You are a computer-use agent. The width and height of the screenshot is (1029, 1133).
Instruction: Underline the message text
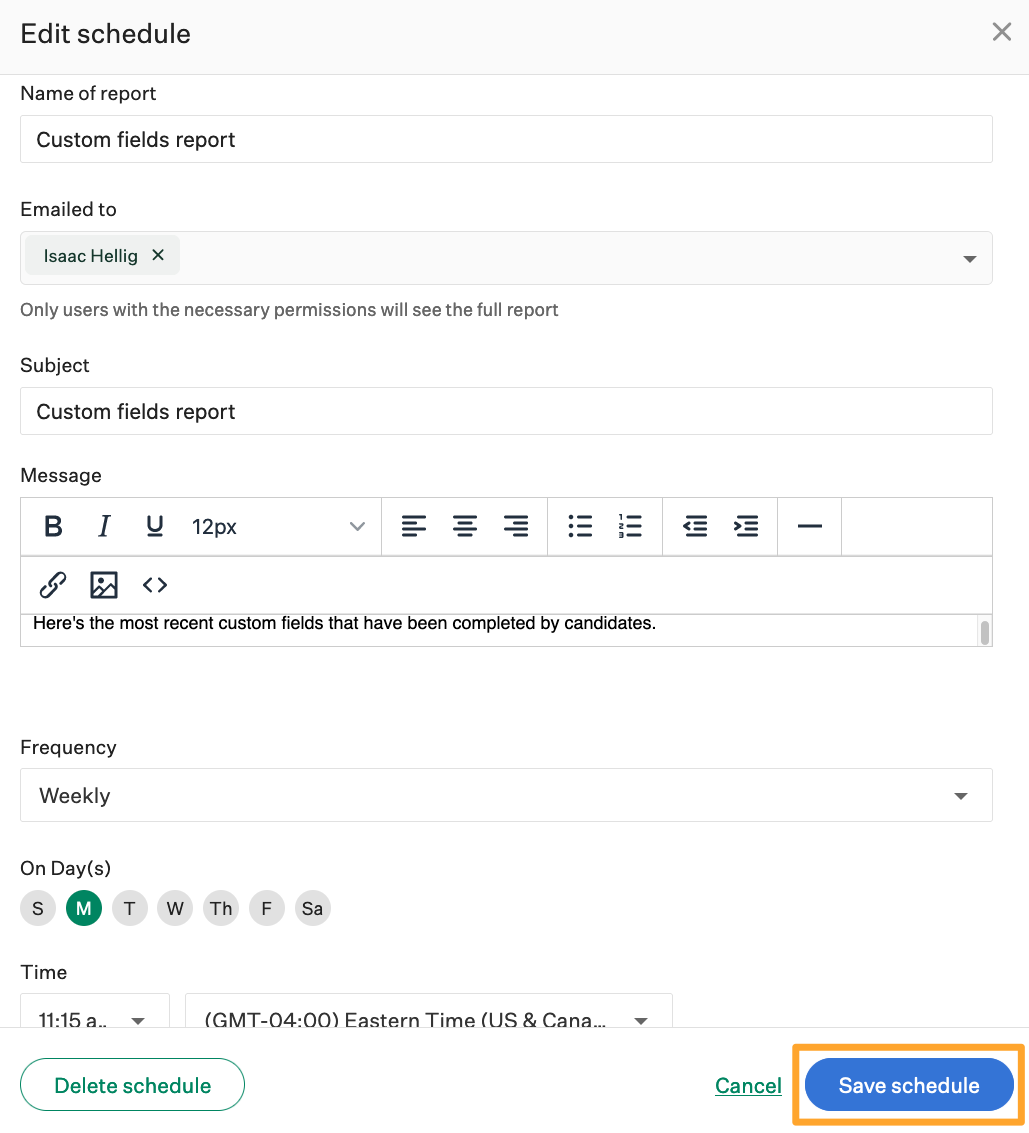tap(155, 526)
